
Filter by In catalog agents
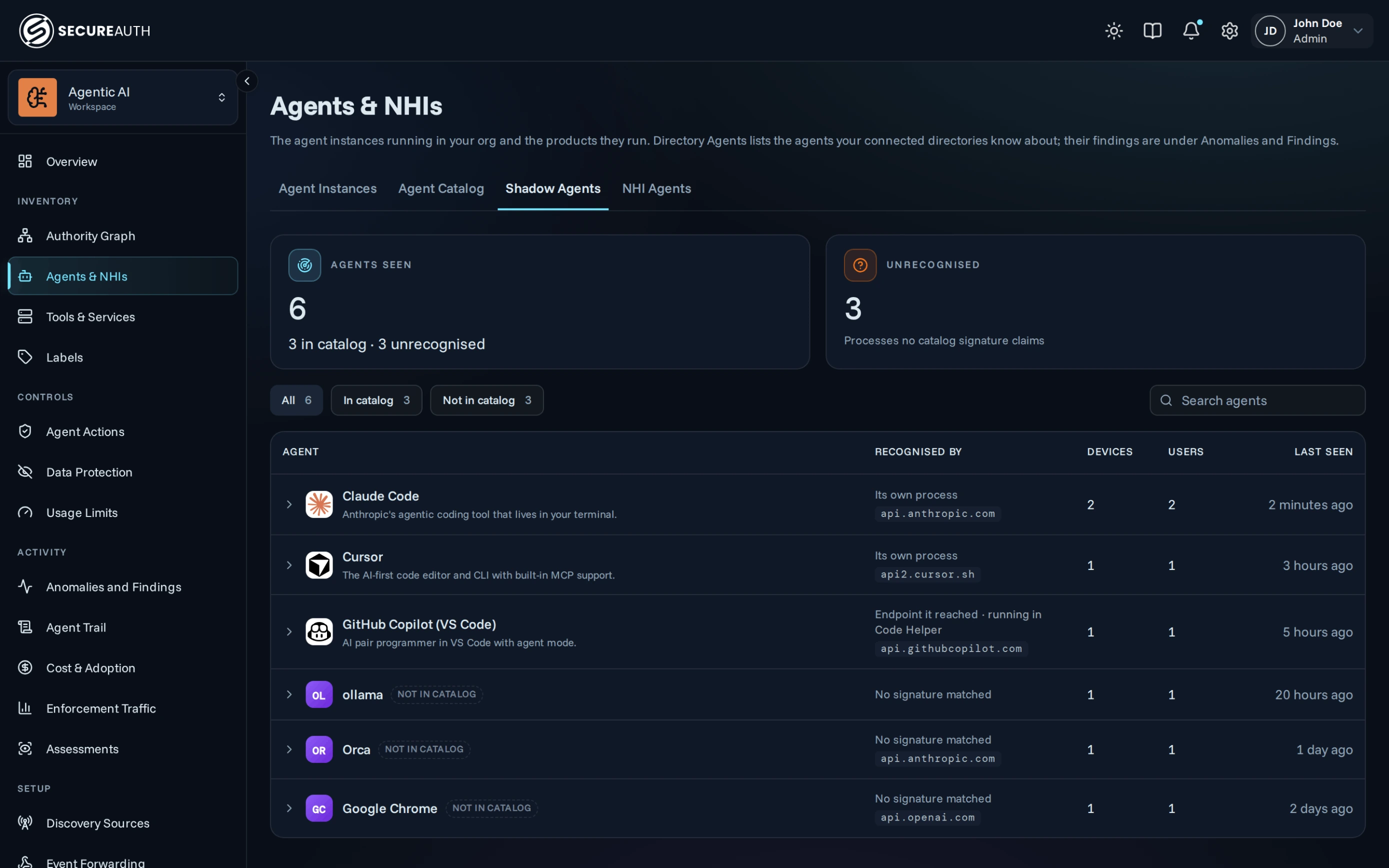(376, 400)
